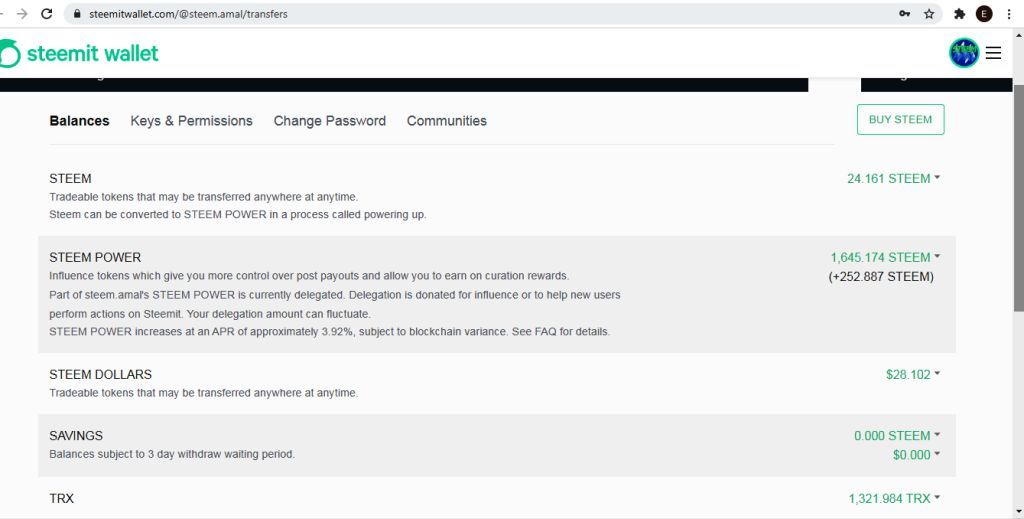Open the browser extensions puzzle icon

pos(959,14)
